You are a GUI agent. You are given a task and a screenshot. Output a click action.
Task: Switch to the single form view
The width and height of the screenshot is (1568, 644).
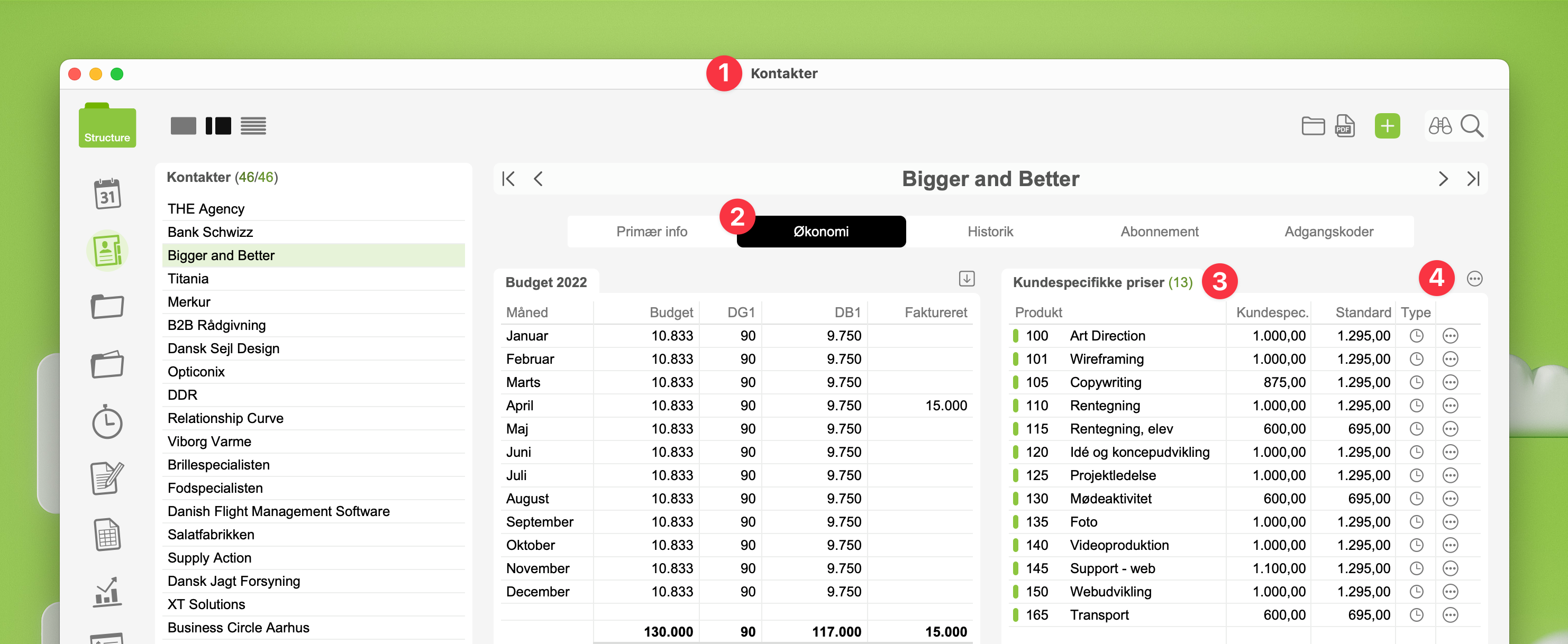183,126
